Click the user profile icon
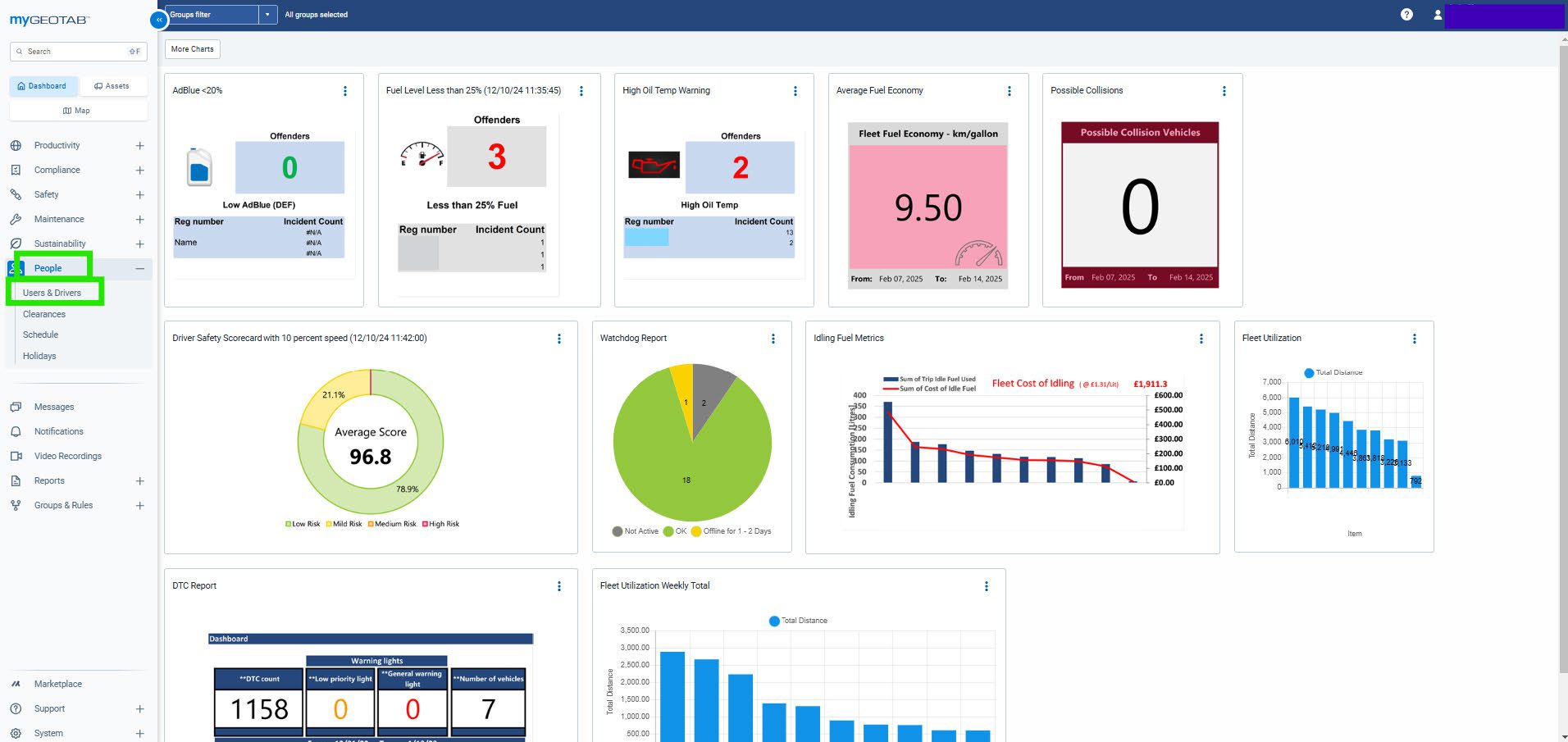 click(x=1437, y=15)
